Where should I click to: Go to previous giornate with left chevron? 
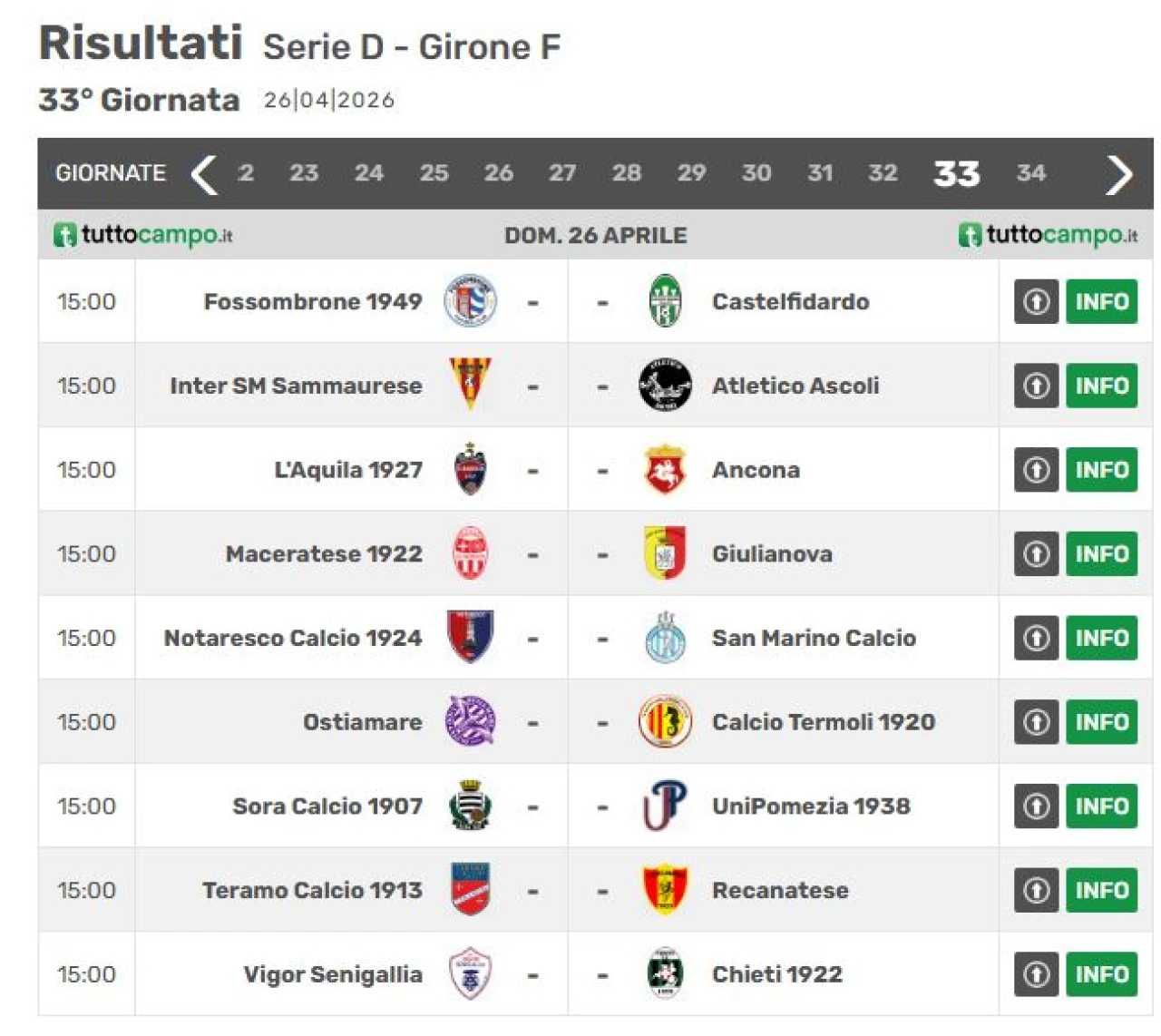(205, 174)
